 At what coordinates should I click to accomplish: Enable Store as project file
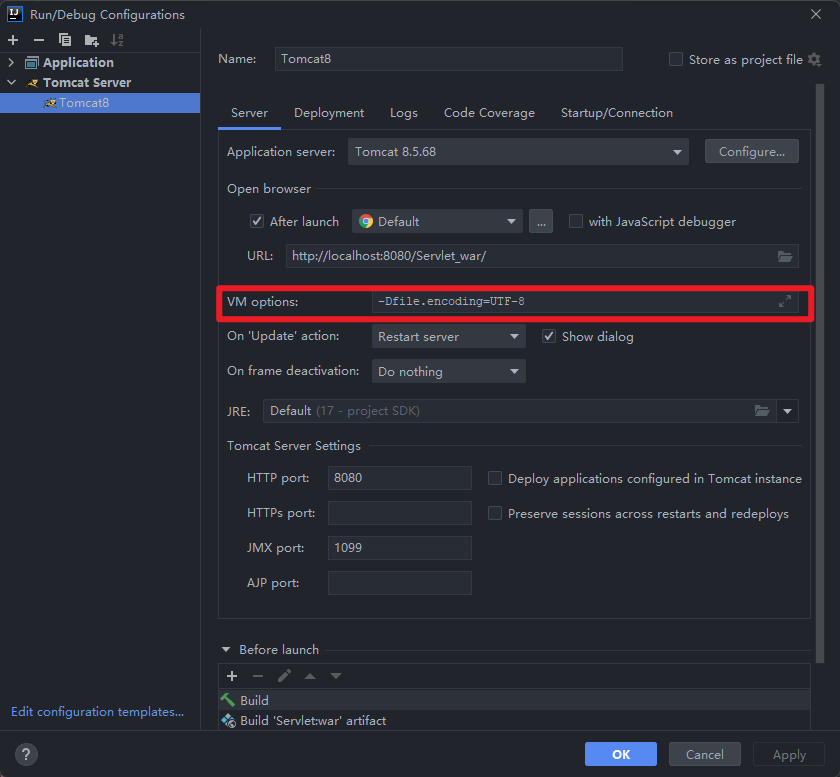point(676,60)
